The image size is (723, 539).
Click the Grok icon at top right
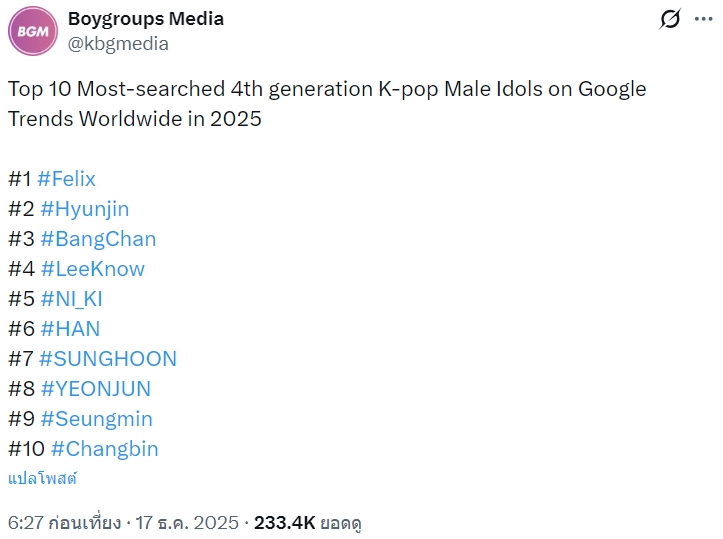click(x=671, y=19)
